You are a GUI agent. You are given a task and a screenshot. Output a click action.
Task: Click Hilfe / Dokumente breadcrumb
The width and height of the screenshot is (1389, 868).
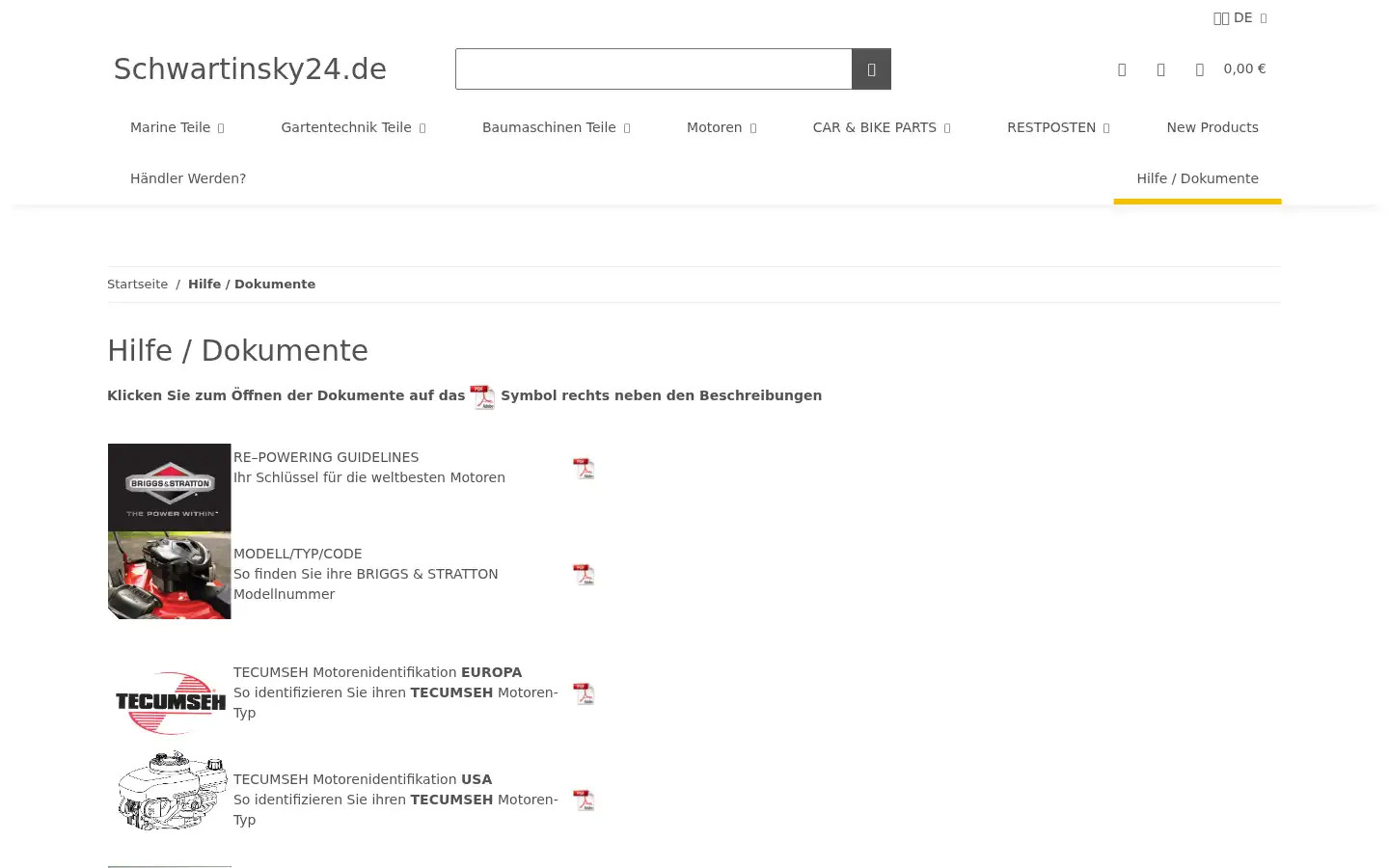pos(252,285)
